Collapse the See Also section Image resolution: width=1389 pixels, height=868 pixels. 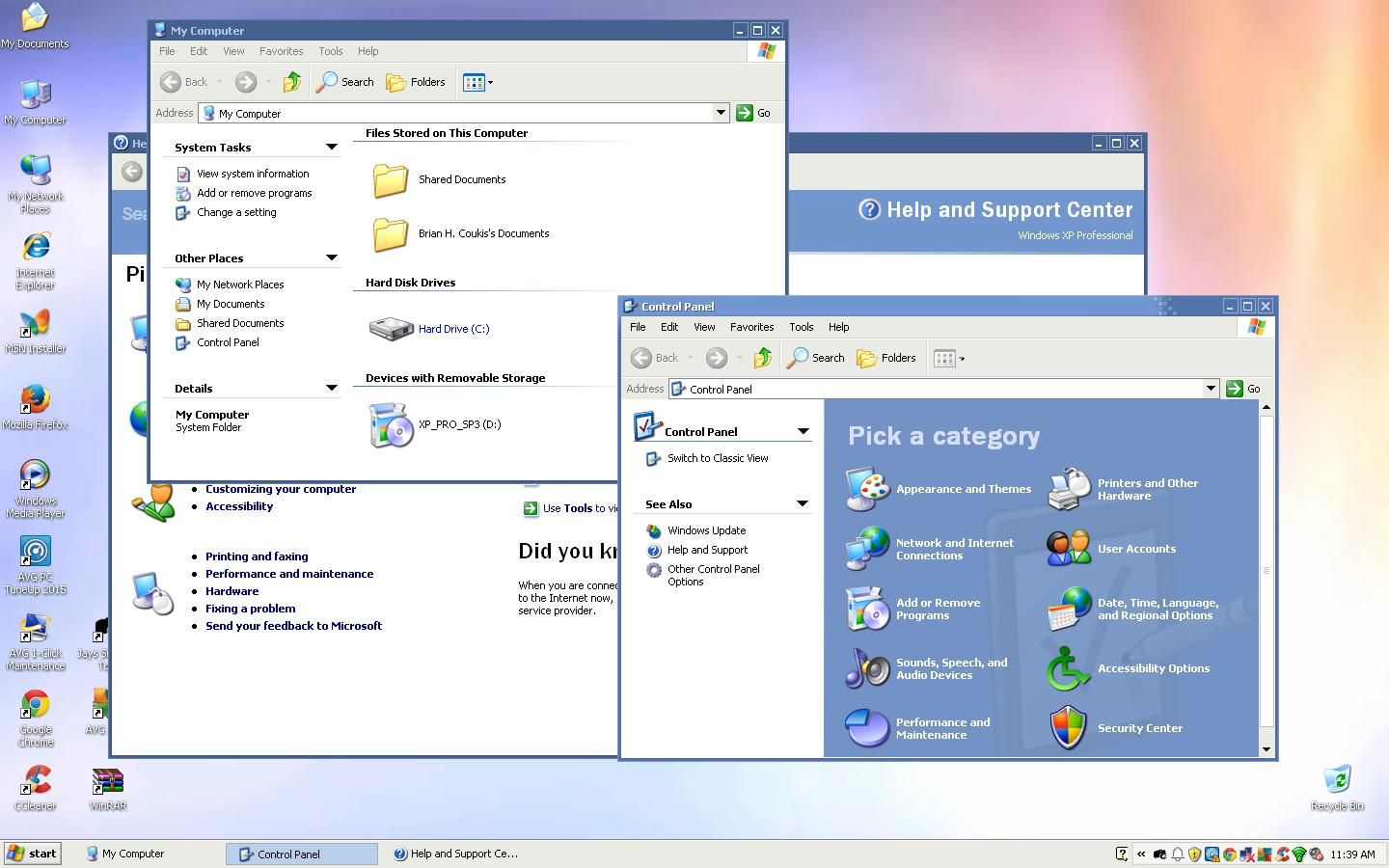[x=802, y=503]
